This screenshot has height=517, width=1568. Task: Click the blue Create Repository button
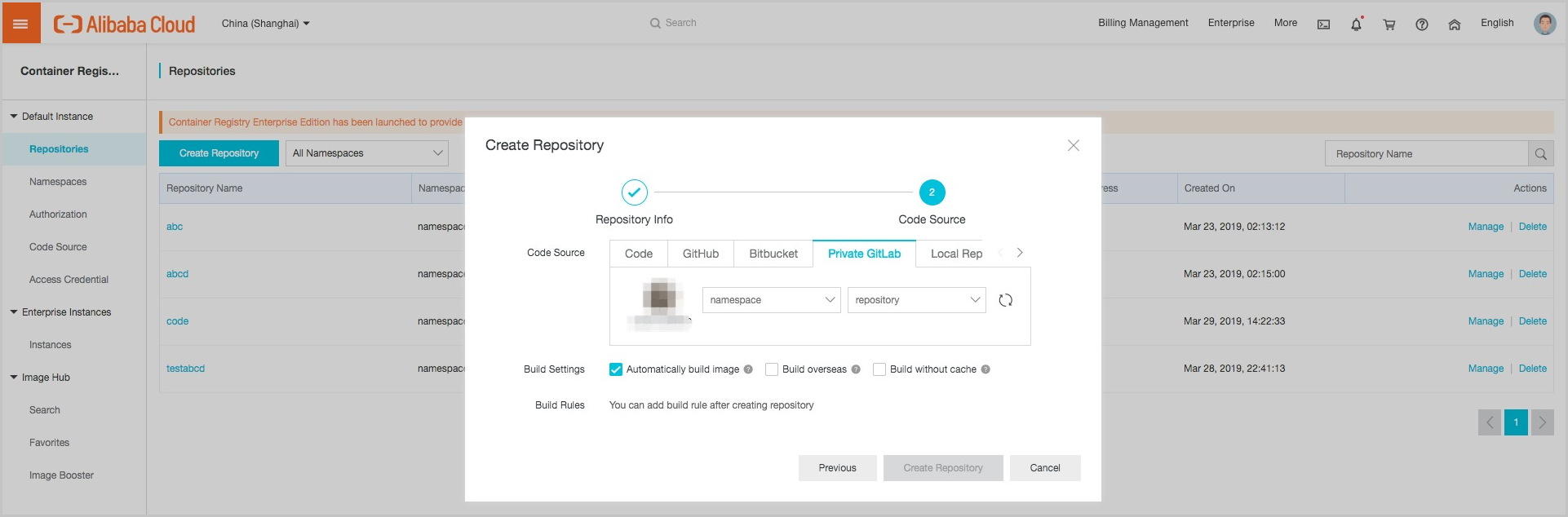pyautogui.click(x=219, y=153)
